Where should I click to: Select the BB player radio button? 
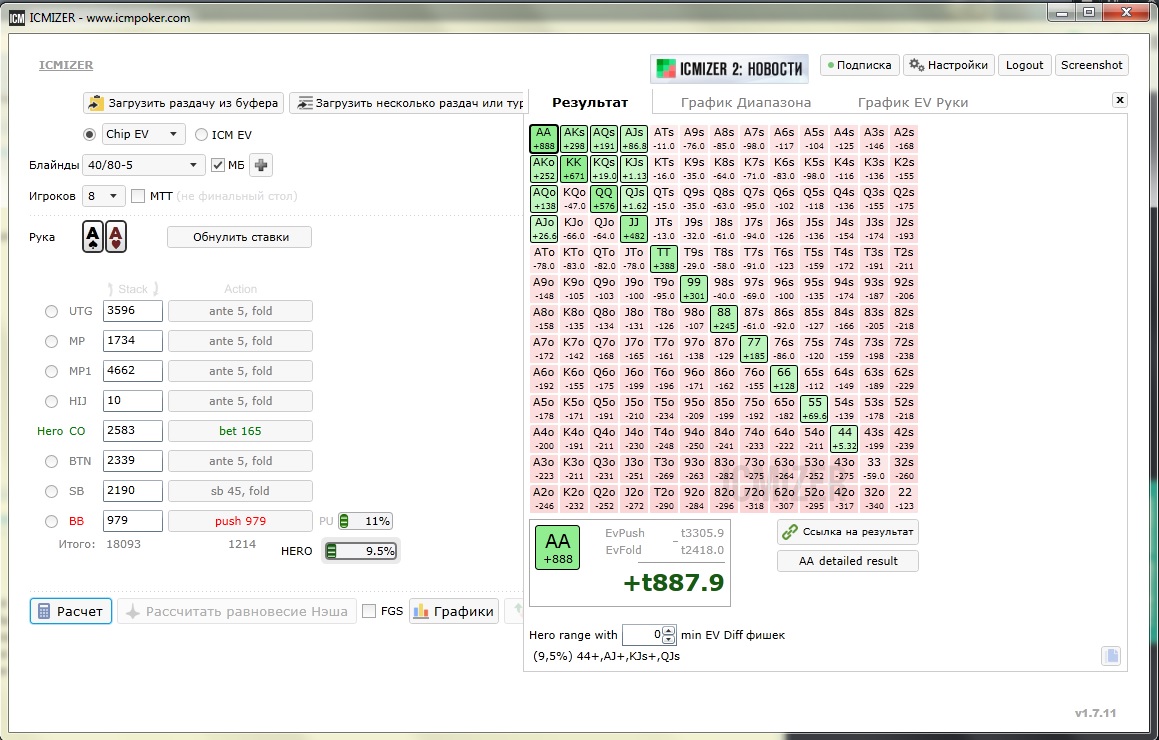click(x=51, y=521)
